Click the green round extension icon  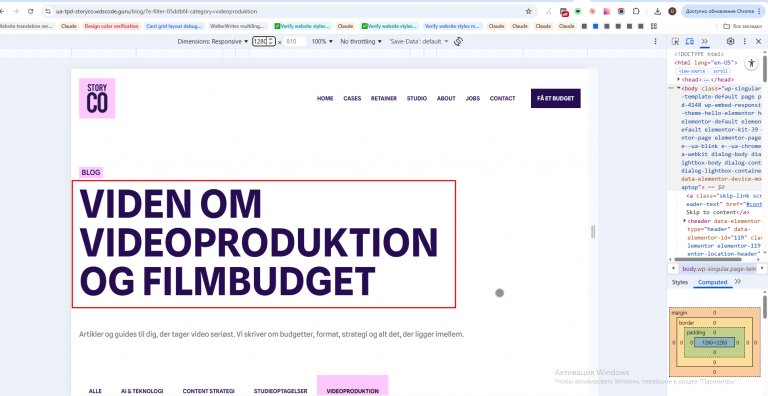578,11
